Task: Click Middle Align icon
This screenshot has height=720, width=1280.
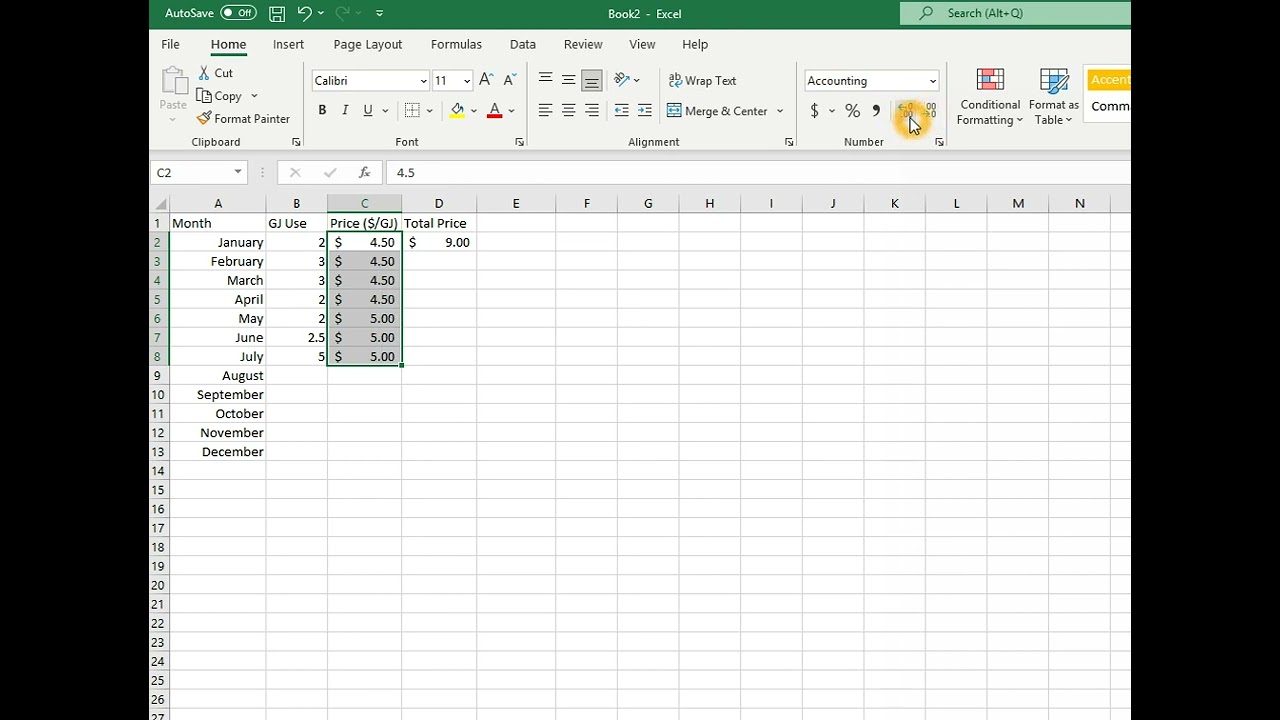Action: click(568, 80)
